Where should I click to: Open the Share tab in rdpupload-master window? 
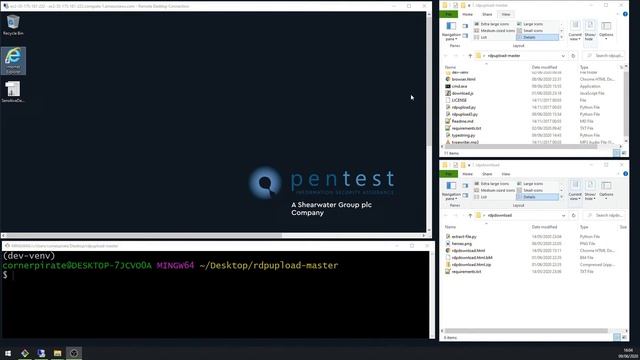click(487, 14)
